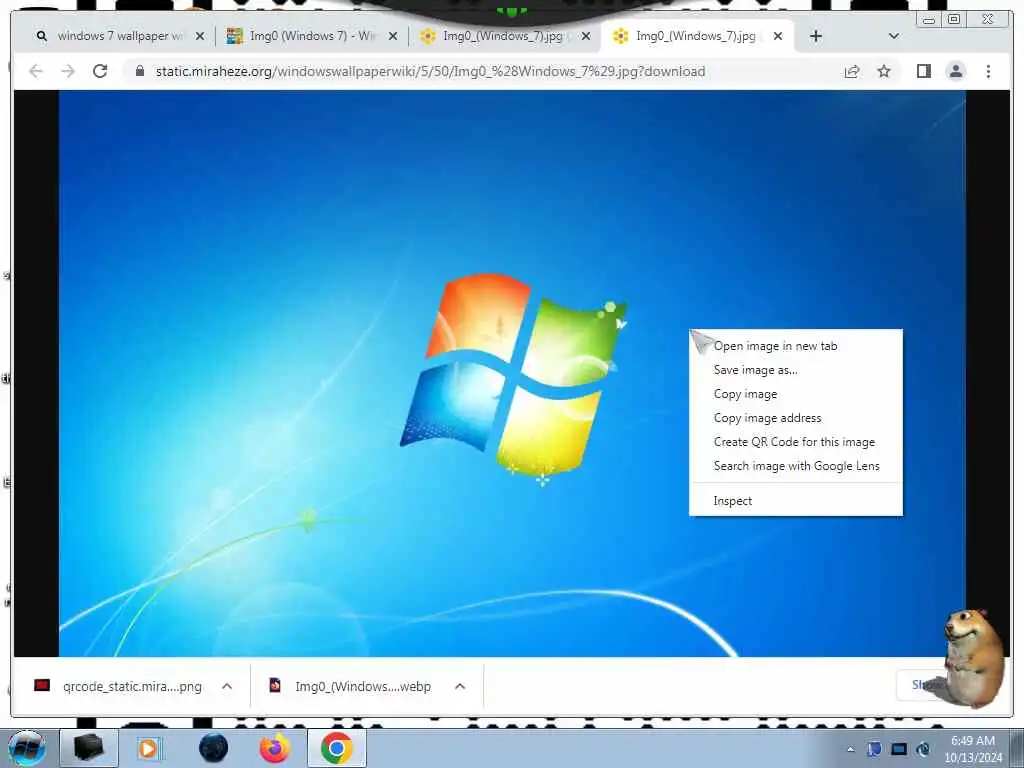Viewport: 1024px width, 768px height.
Task: Open Chrome's three-dot menu
Action: coord(988,71)
